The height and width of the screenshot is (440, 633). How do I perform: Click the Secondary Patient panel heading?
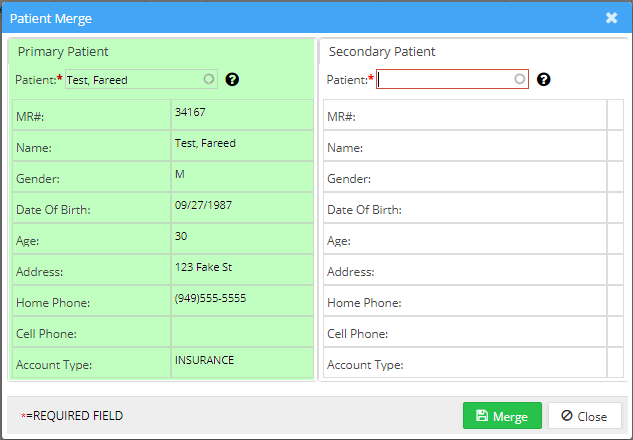pyautogui.click(x=382, y=52)
